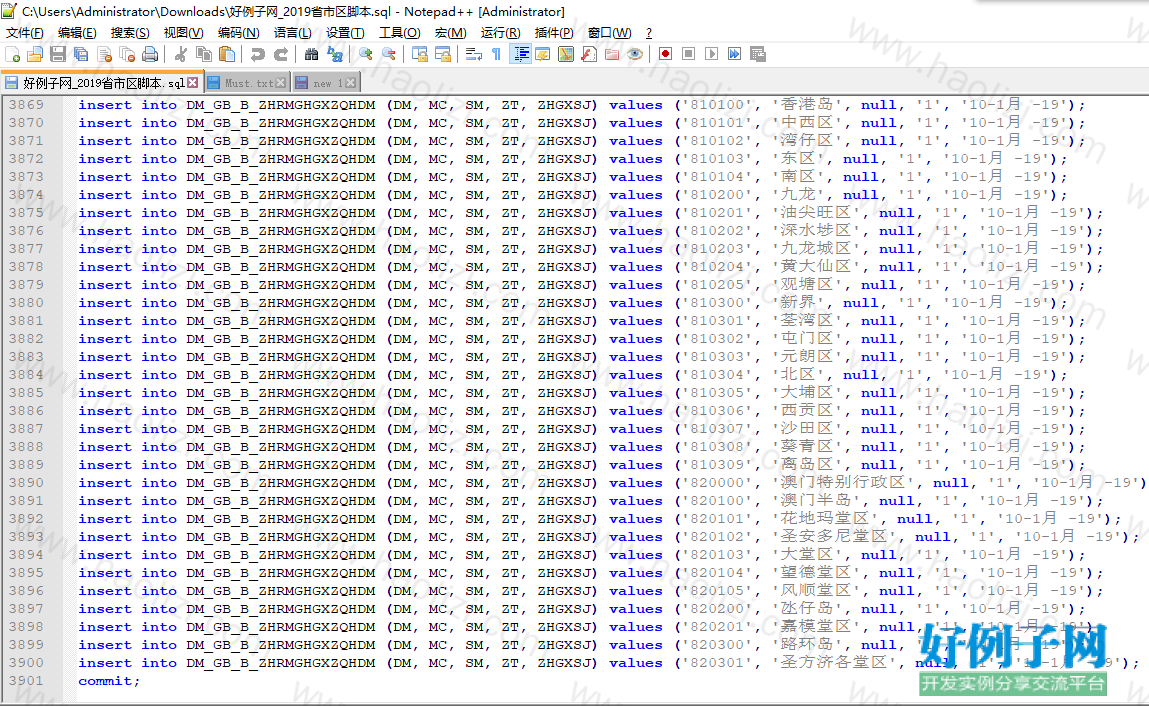Open Find with the binoculars icon
1149x706 pixels.
point(311,54)
